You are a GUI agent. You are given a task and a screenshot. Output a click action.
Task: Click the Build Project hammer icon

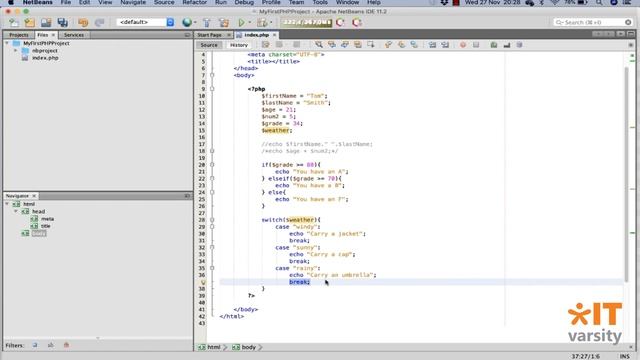tap(207, 22)
